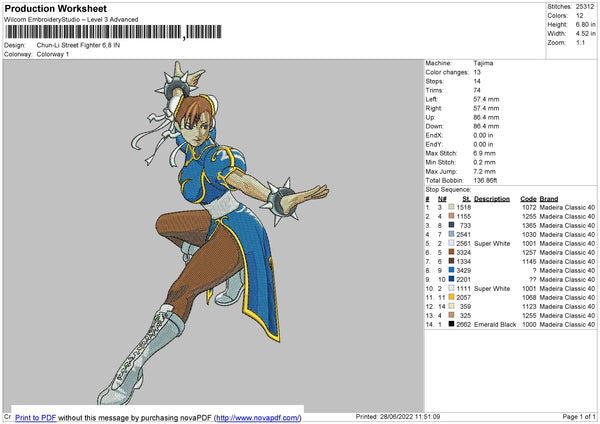Click the width value '4.52 in'
600x424 pixels.
[x=585, y=34]
